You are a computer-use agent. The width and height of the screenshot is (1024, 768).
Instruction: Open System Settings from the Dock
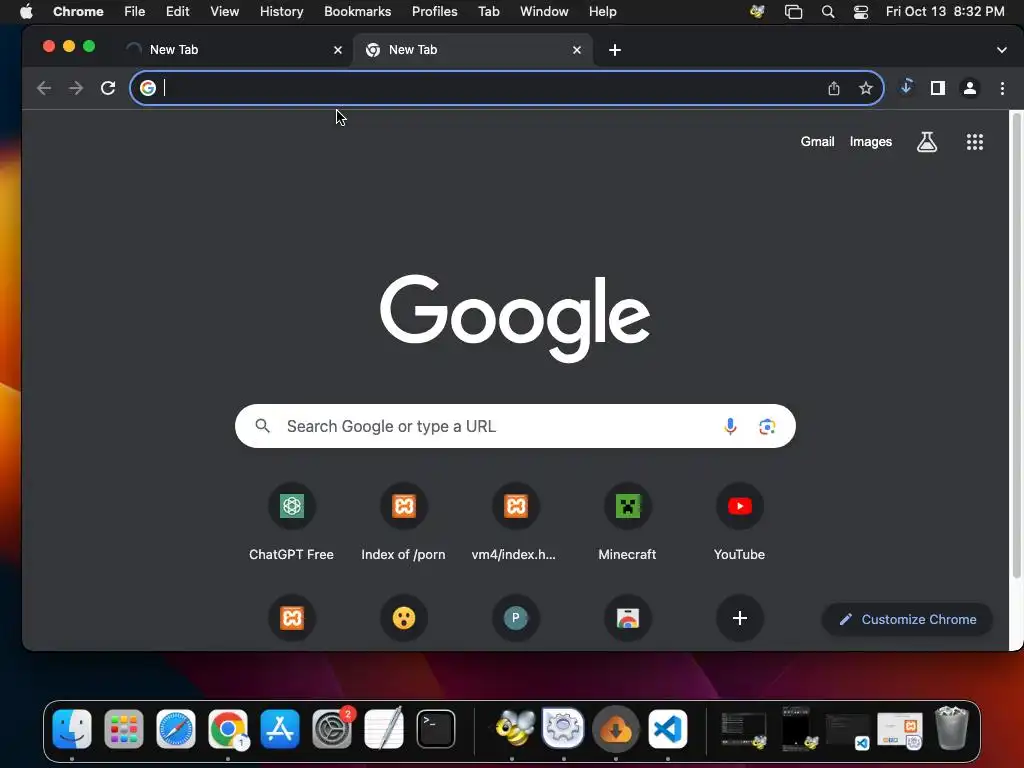click(332, 729)
